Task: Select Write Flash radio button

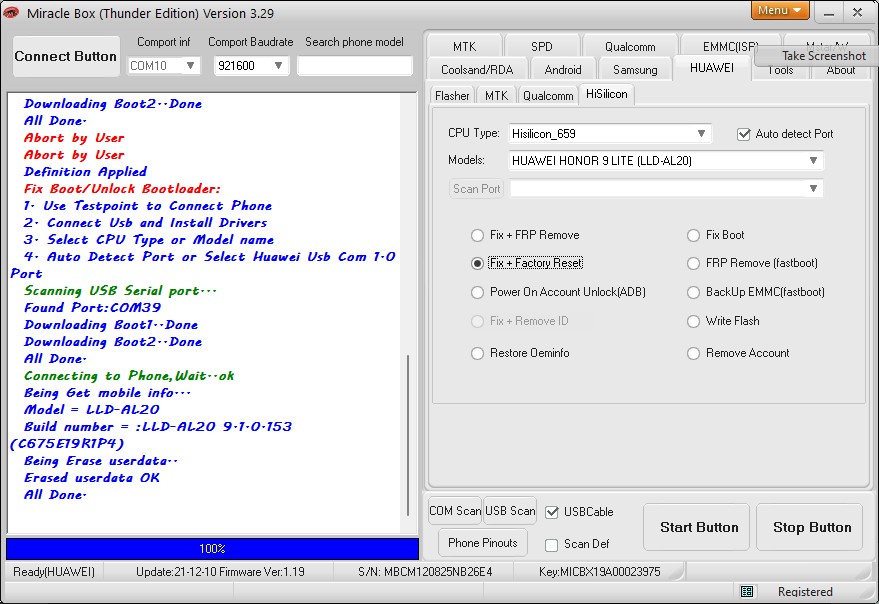Action: point(693,321)
